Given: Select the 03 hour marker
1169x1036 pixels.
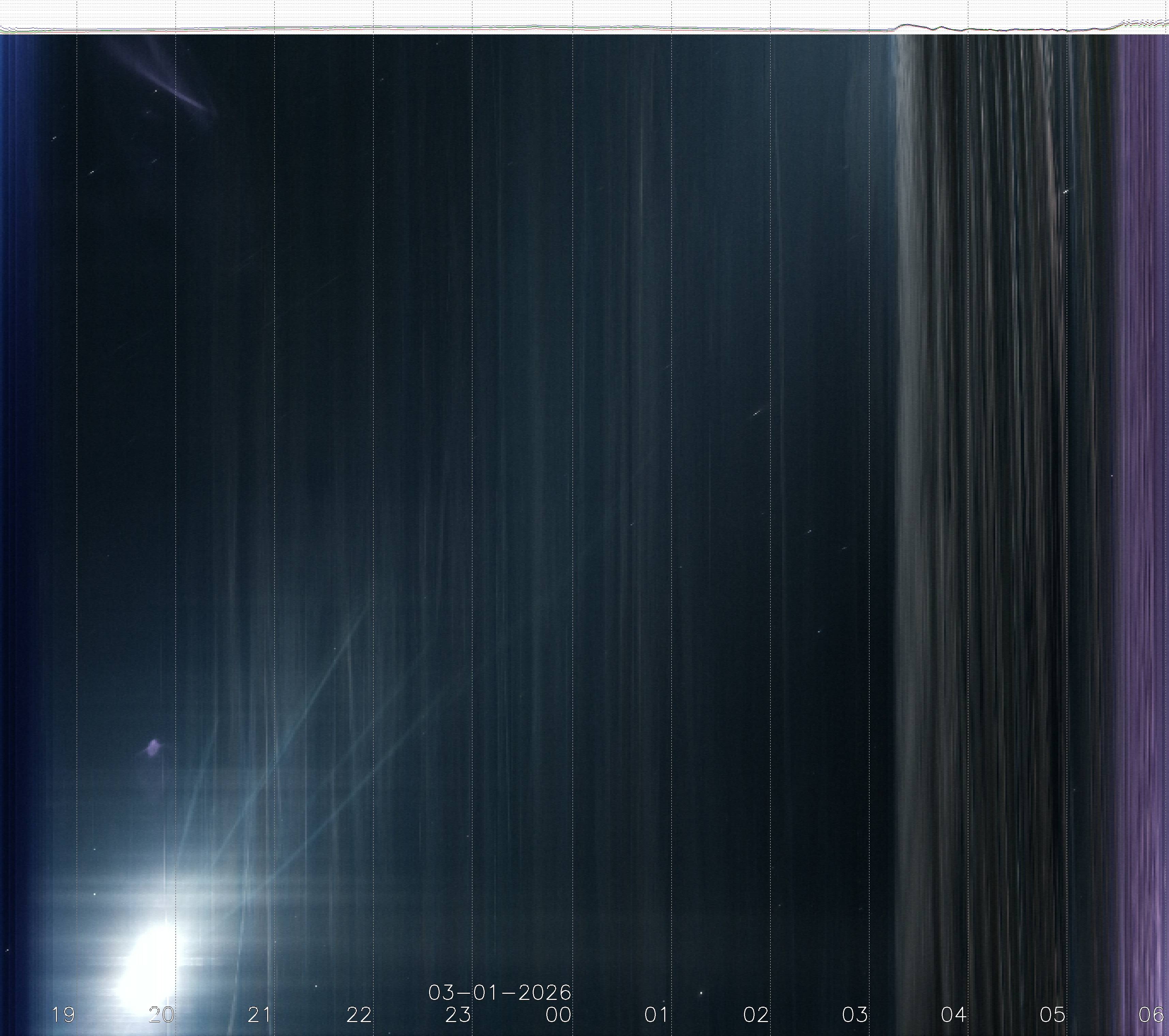Looking at the screenshot, I should tap(854, 1014).
